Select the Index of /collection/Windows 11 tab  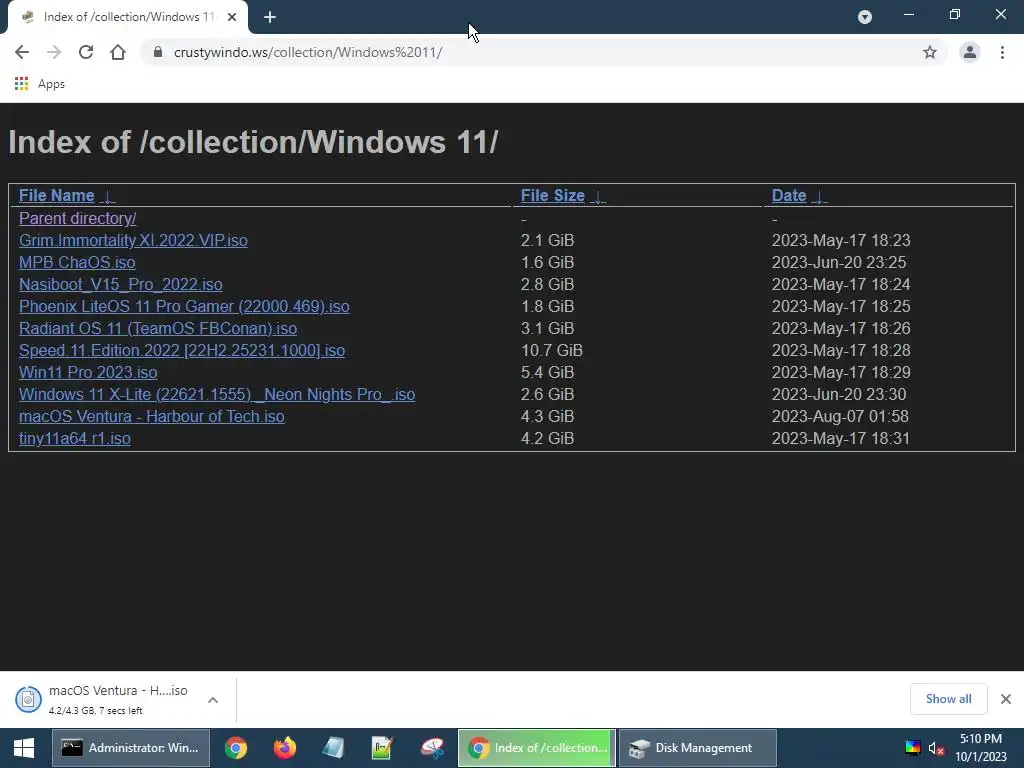129,18
